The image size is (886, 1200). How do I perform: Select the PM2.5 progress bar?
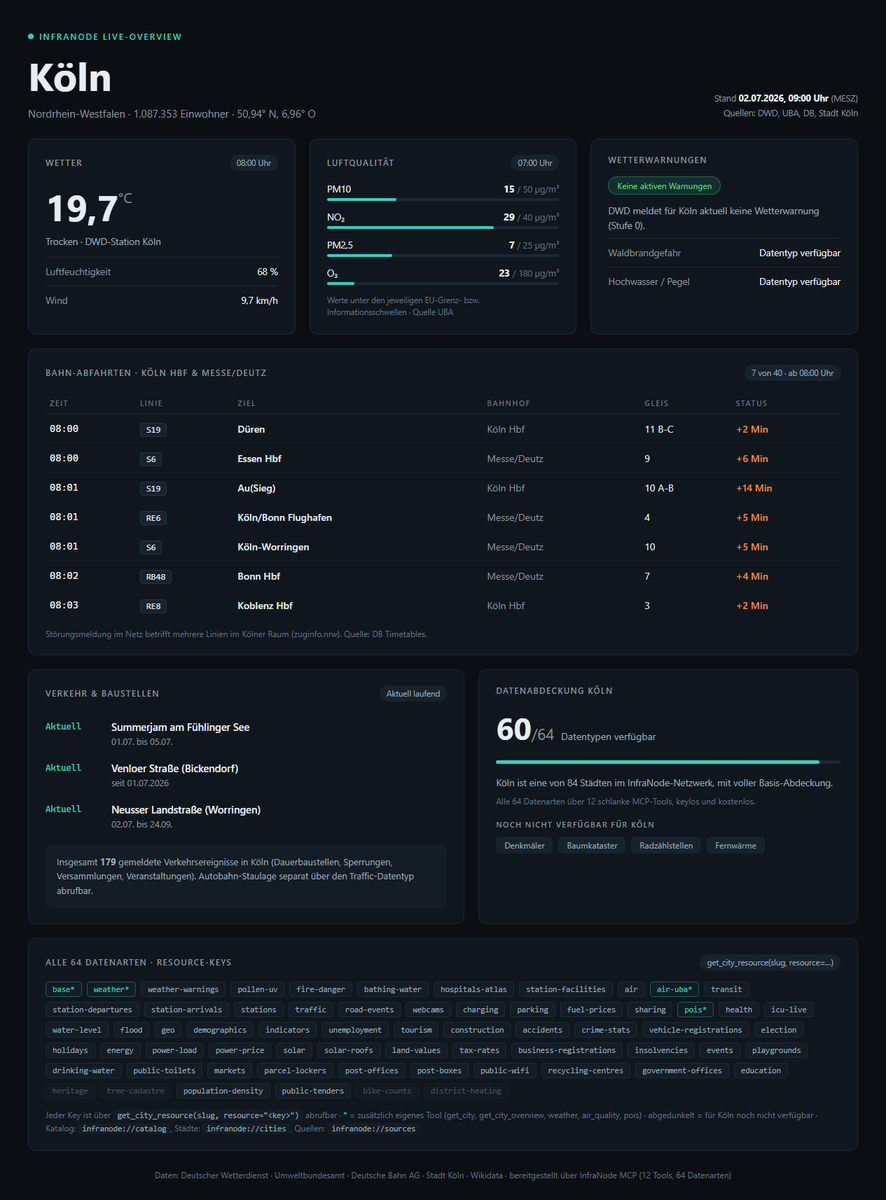point(443,255)
